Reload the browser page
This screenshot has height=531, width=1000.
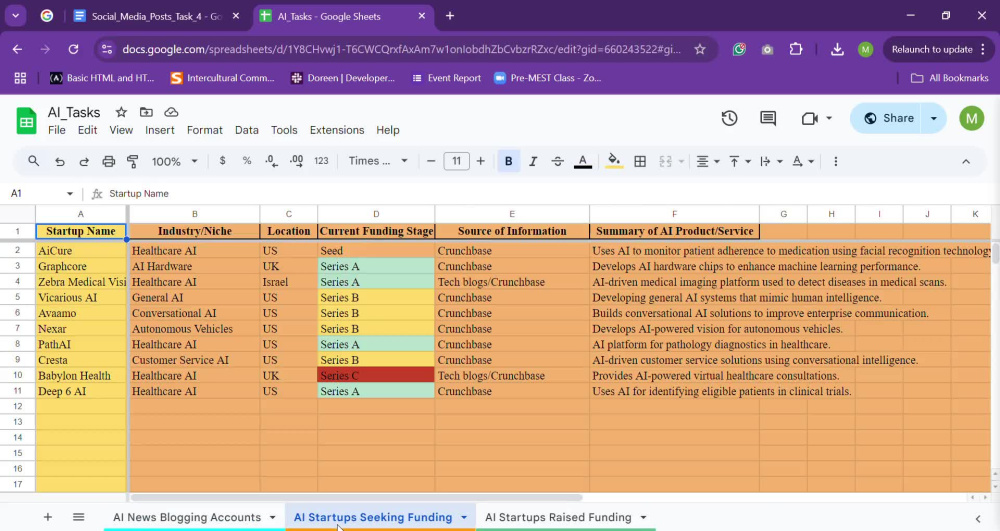73,49
